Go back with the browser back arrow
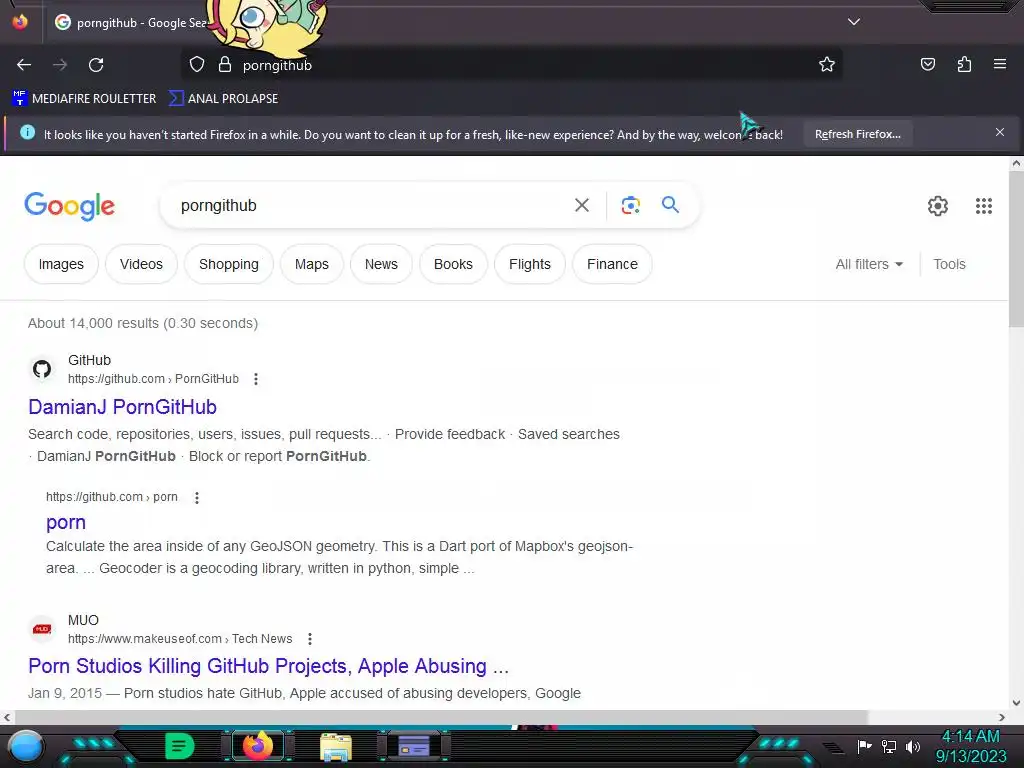Viewport: 1024px width, 768px height. point(24,65)
